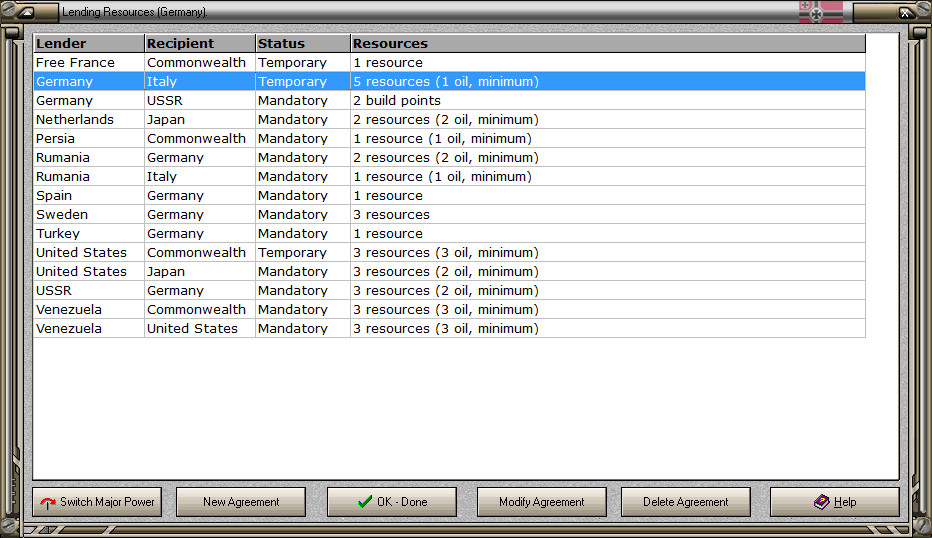Select United States to Commonwealth row
932x538 pixels.
point(449,253)
